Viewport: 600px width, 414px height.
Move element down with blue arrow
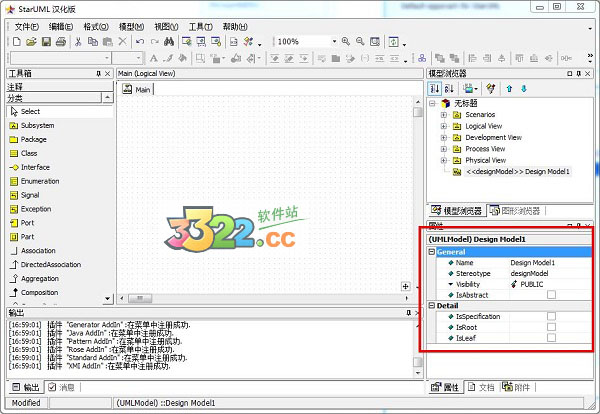[x=524, y=89]
